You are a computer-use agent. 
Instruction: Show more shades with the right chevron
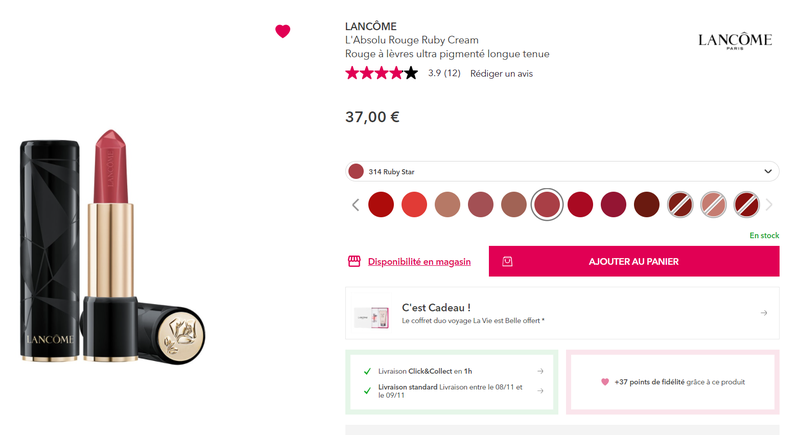[769, 205]
